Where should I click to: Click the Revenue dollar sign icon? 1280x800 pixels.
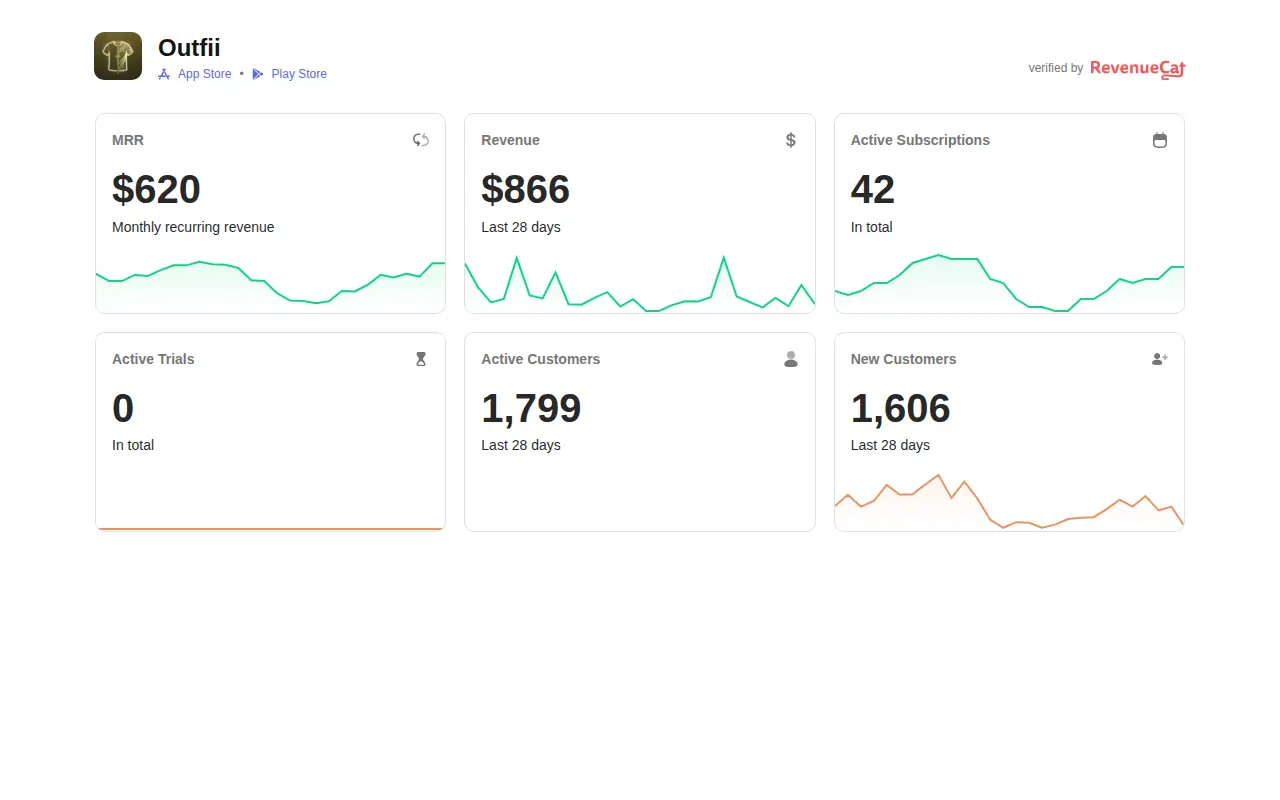791,140
